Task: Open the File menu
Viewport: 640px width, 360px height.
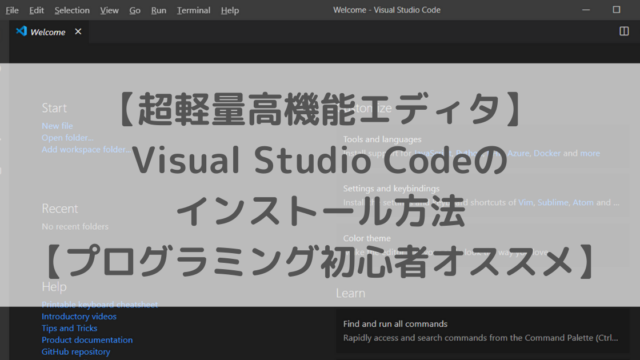Action: click(x=12, y=10)
